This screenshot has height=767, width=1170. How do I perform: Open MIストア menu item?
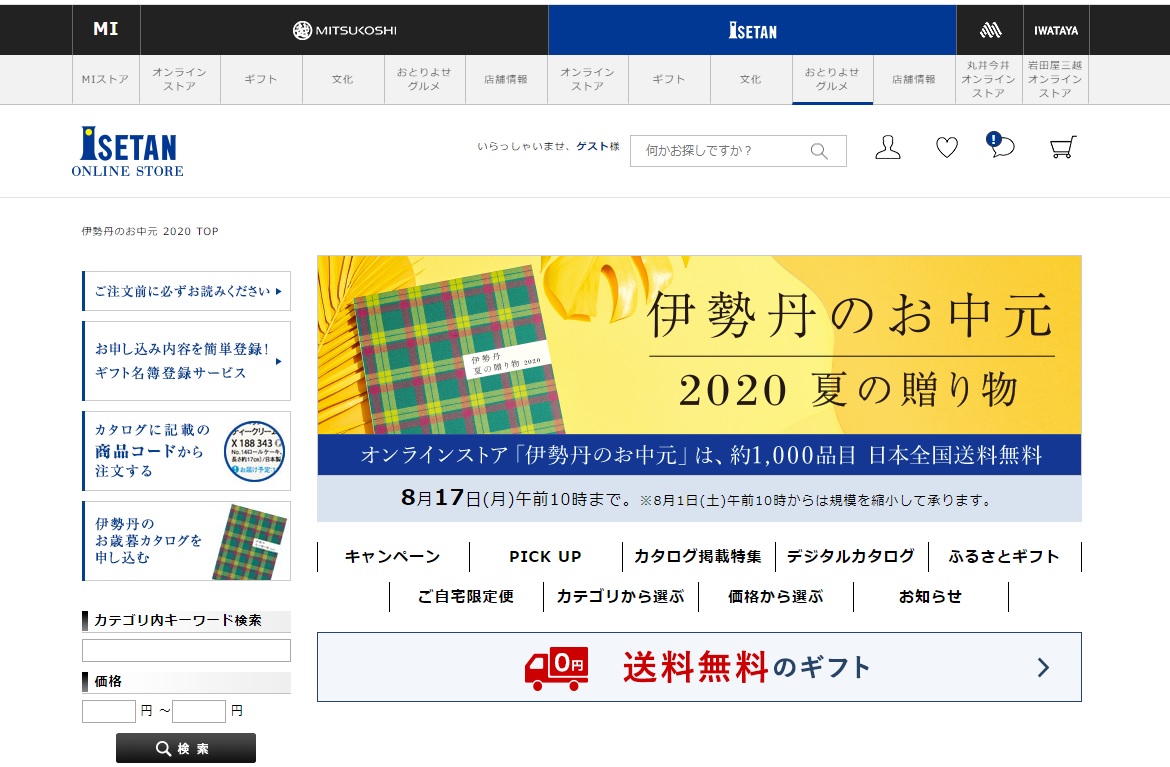[105, 79]
